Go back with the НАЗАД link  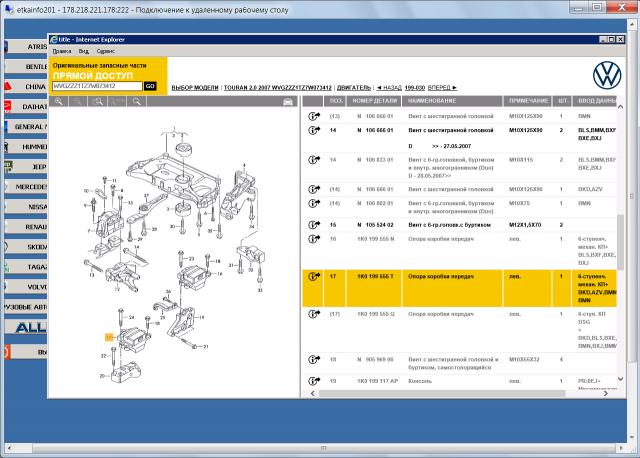[x=389, y=88]
